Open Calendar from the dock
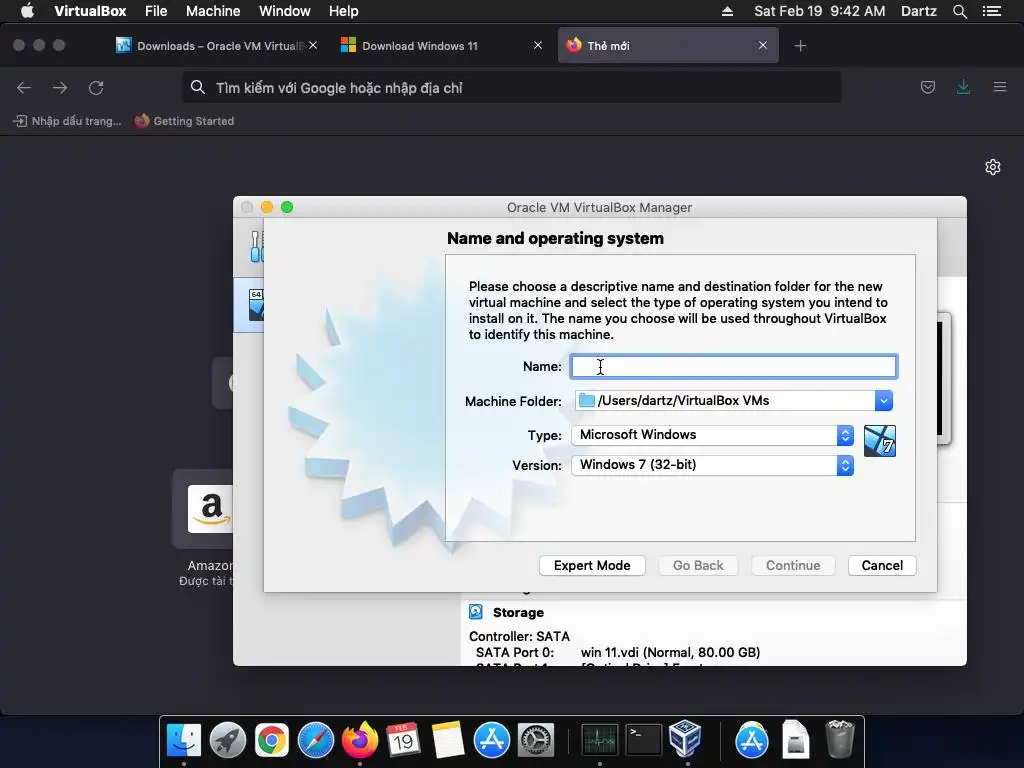1024x768 pixels. (403, 741)
